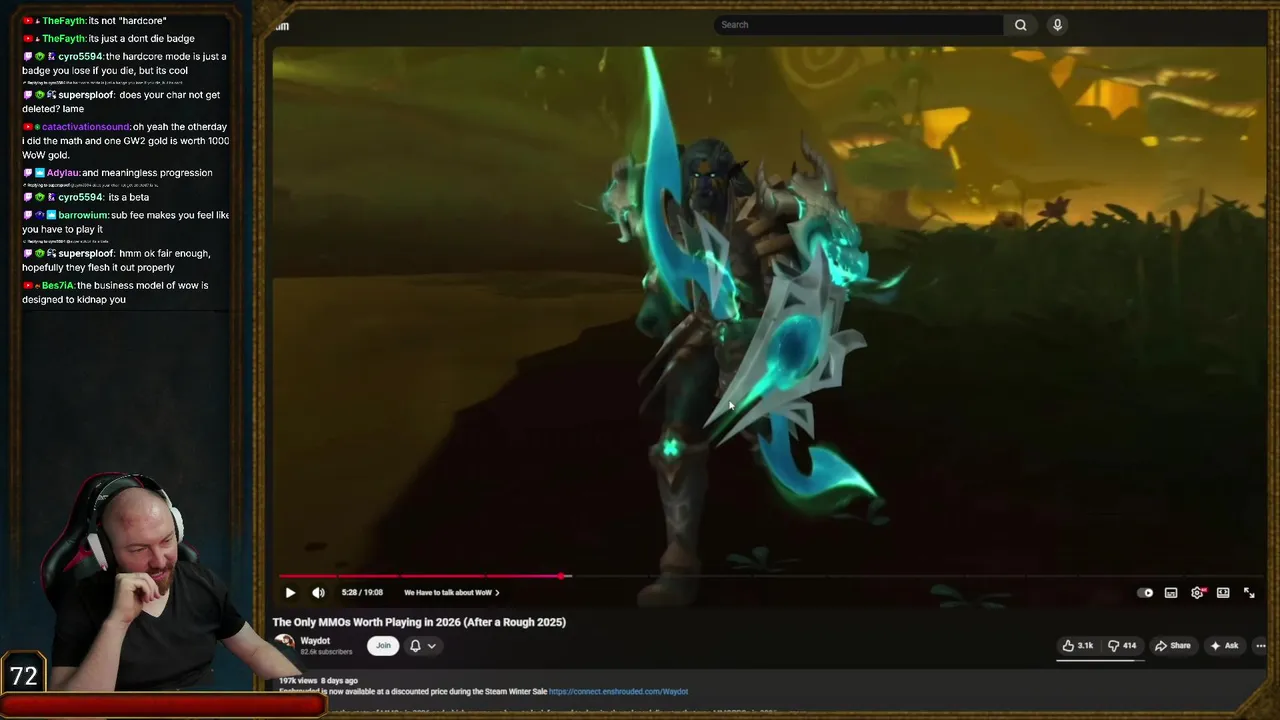Click chat username cyro5594 hardcore message
Viewport: 1280px width, 720px height.
coord(79,57)
